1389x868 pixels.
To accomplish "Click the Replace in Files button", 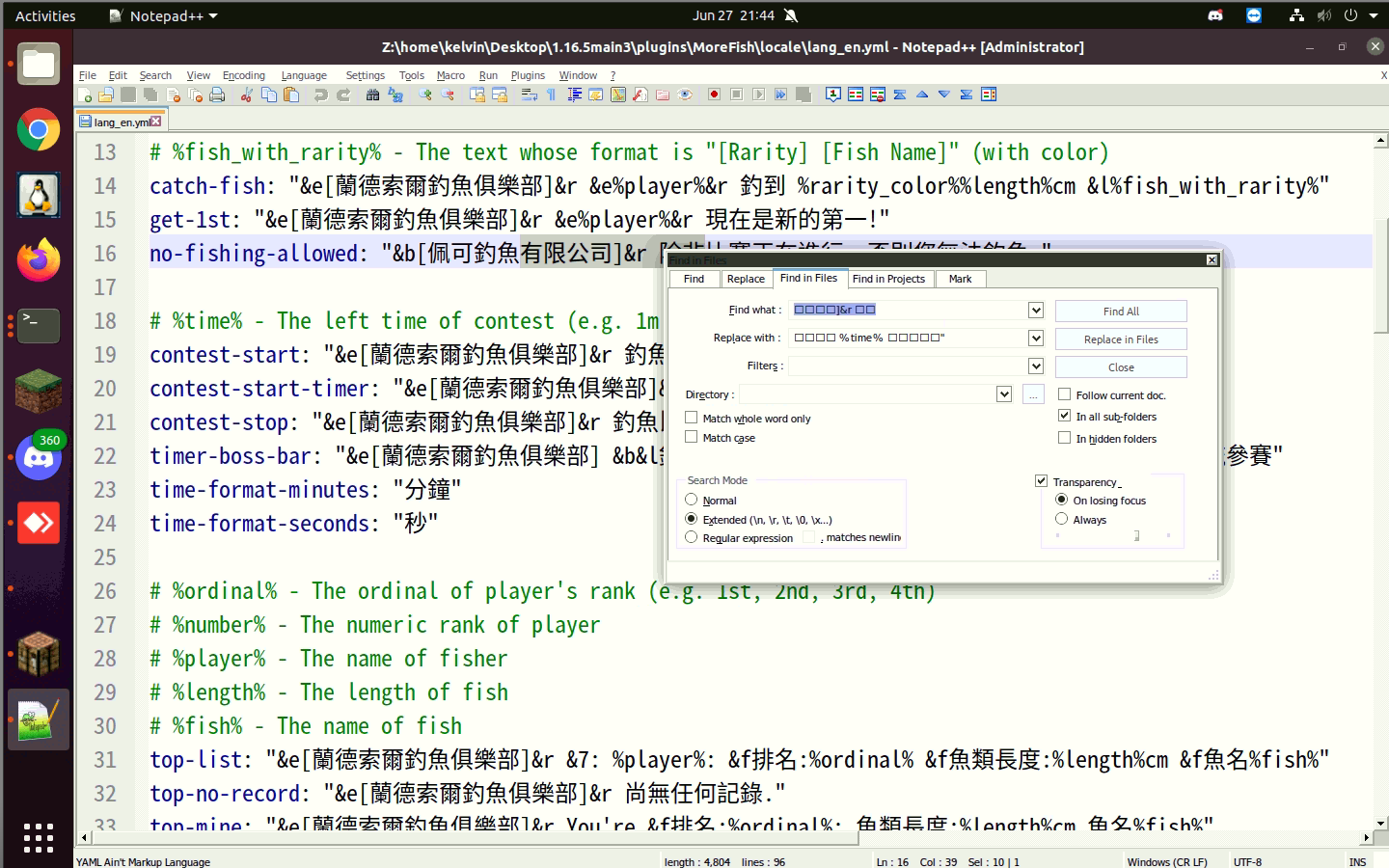I will 1121,339.
